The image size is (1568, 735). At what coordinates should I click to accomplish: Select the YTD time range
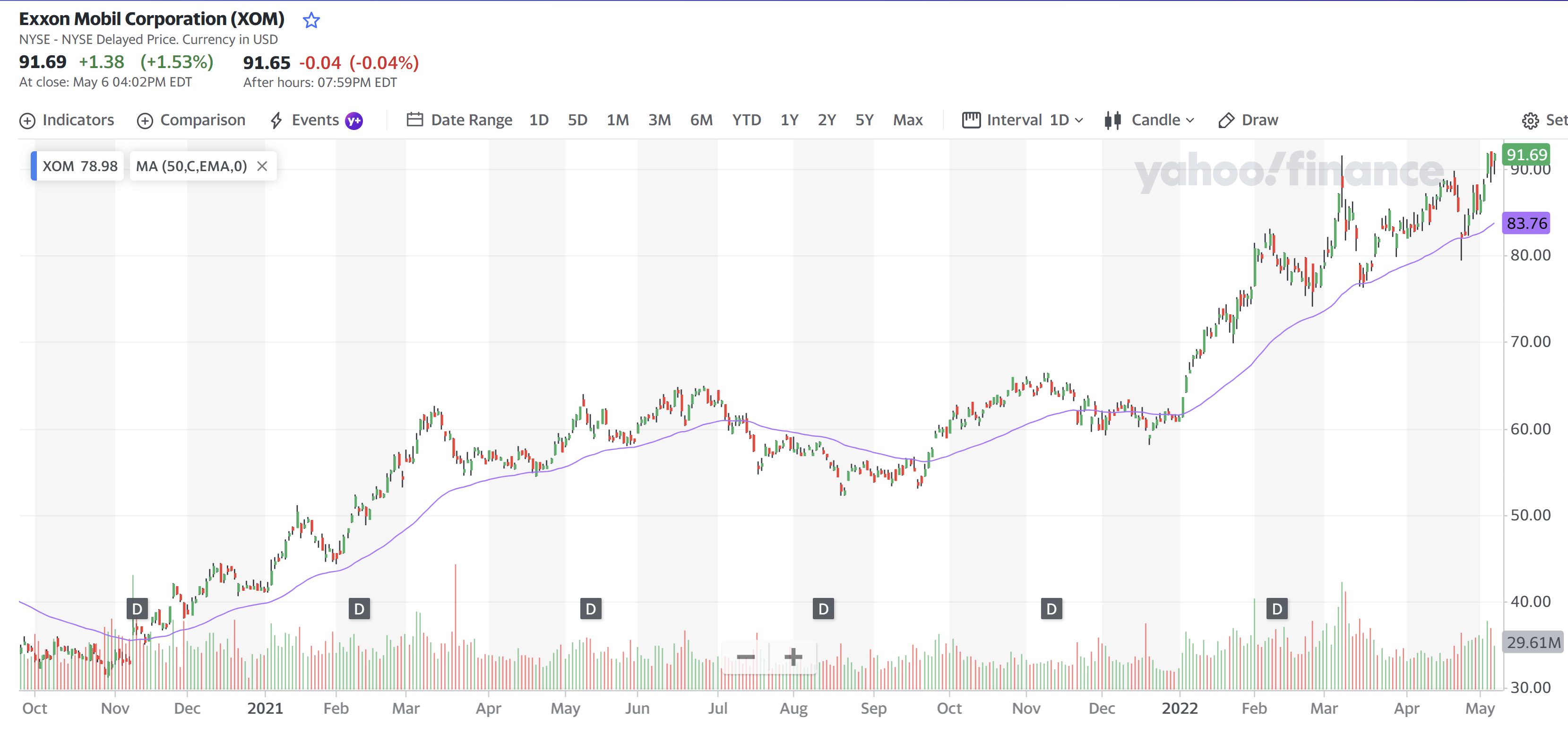coord(746,120)
